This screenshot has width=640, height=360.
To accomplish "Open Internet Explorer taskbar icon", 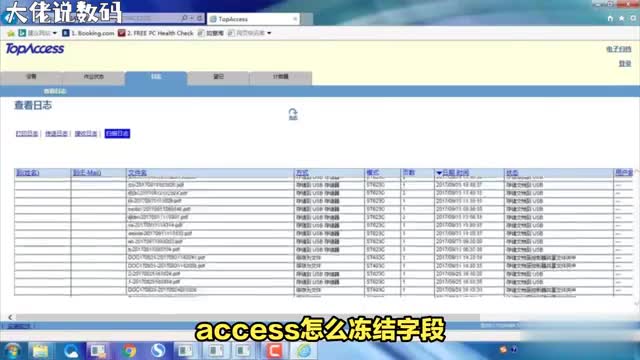I will (x=303, y=351).
